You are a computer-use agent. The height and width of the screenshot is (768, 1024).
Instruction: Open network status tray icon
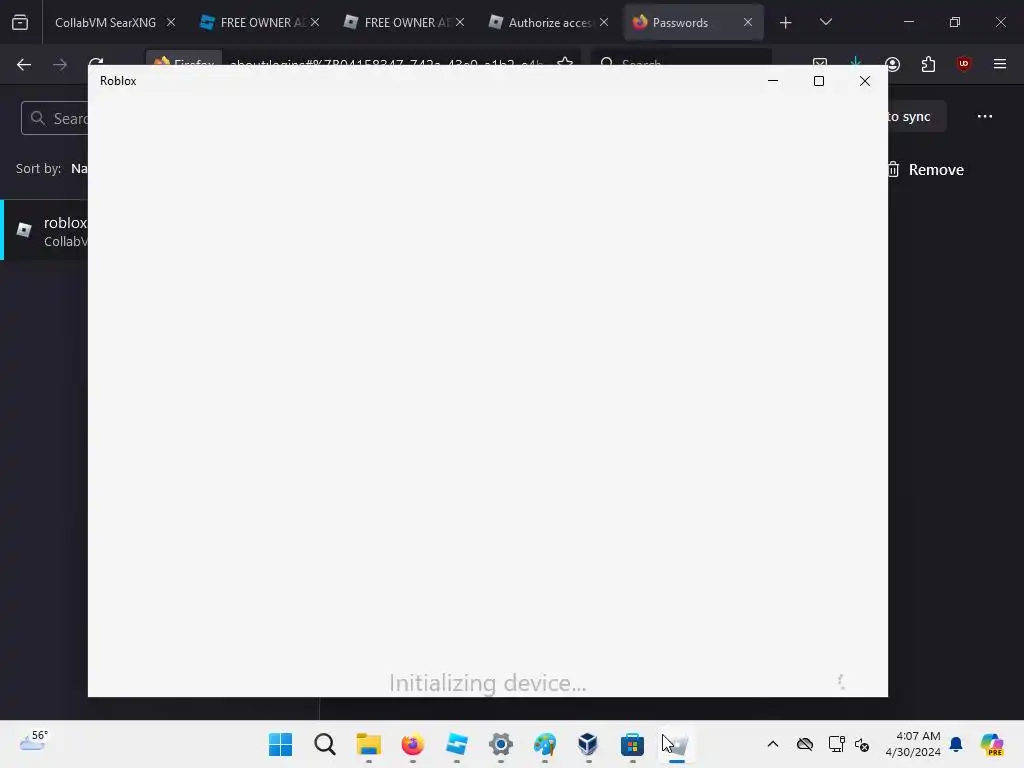pos(836,744)
